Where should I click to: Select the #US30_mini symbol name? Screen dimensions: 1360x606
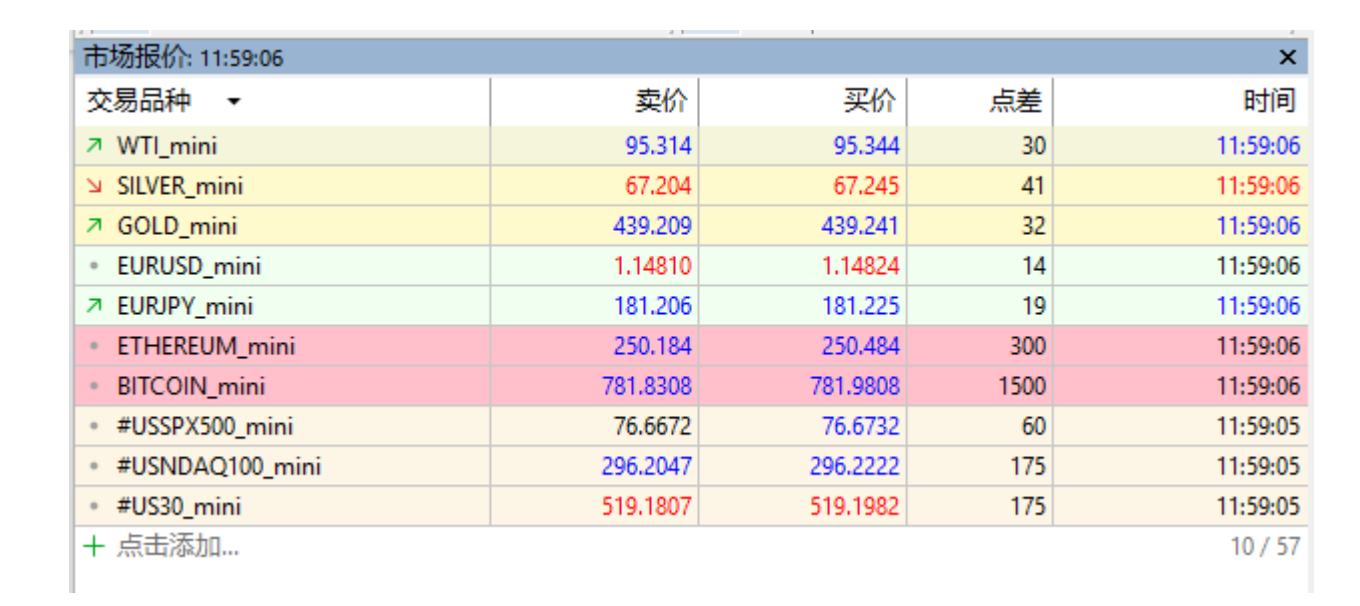[x=179, y=506]
